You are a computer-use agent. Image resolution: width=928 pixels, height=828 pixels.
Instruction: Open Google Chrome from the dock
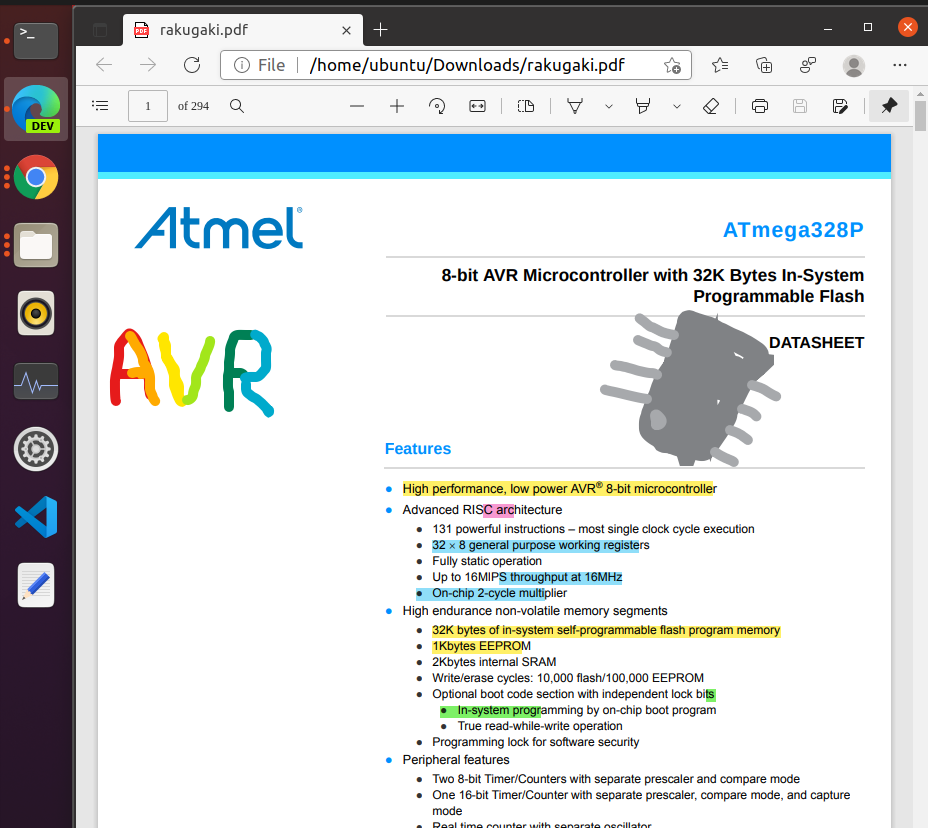[36, 177]
